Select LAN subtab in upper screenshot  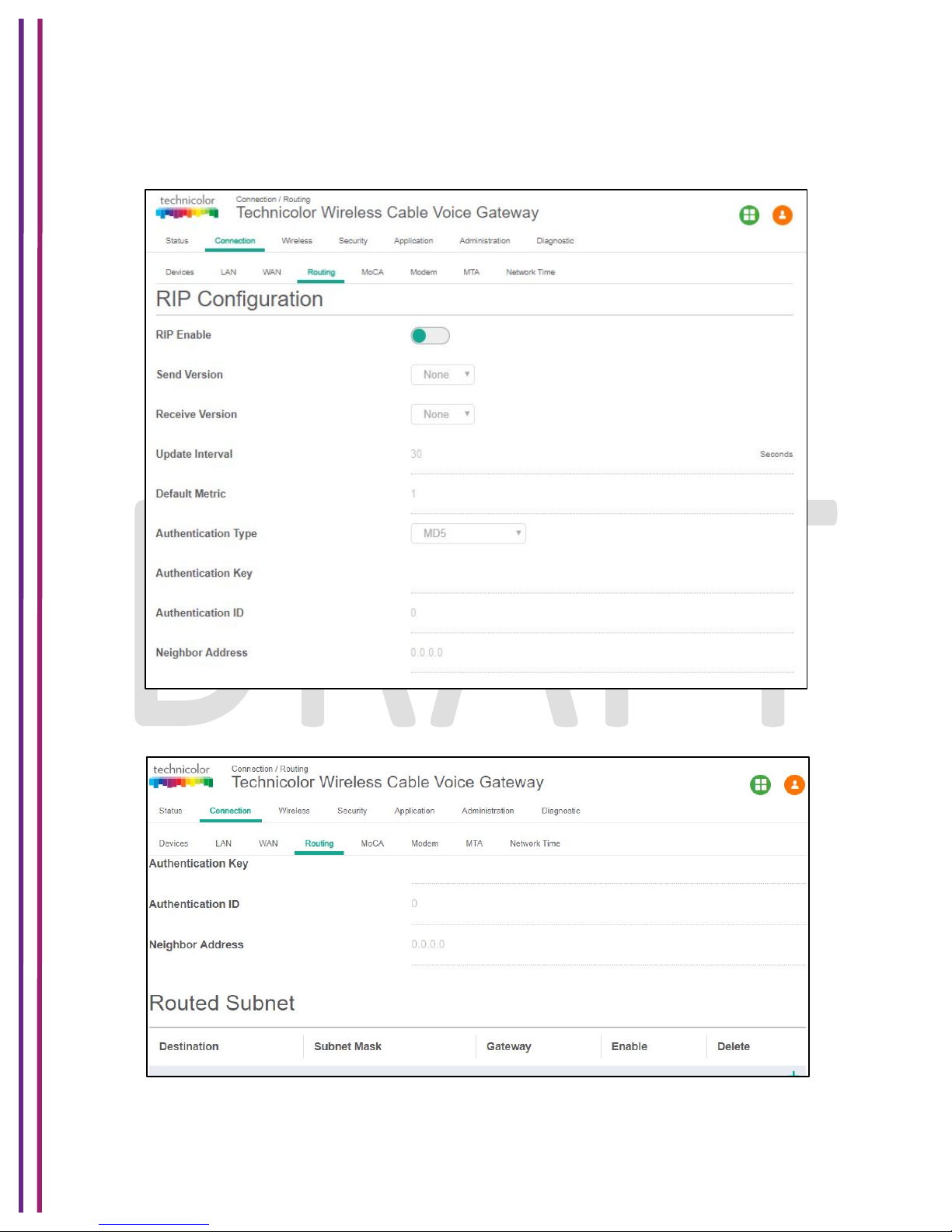click(228, 272)
